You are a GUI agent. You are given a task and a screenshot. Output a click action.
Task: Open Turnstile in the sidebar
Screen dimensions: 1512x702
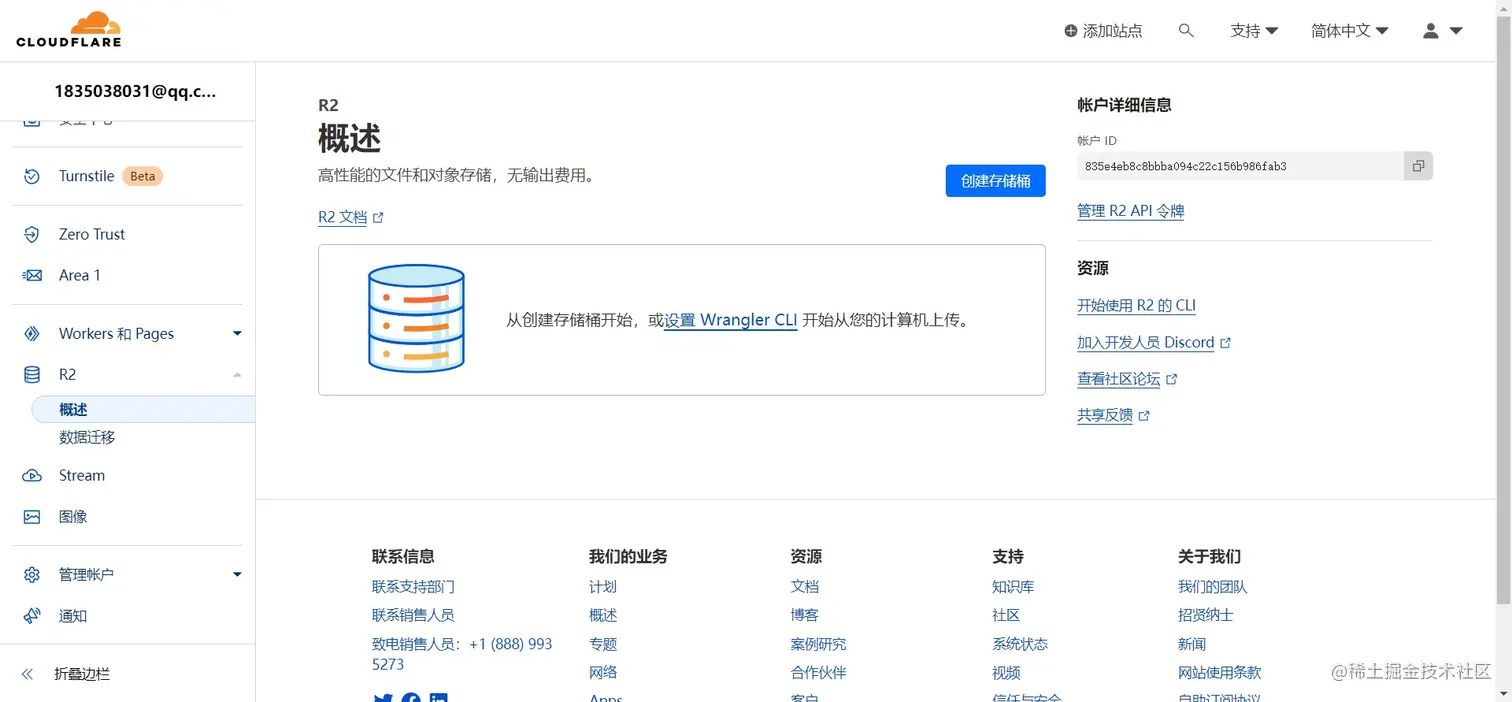(86, 176)
